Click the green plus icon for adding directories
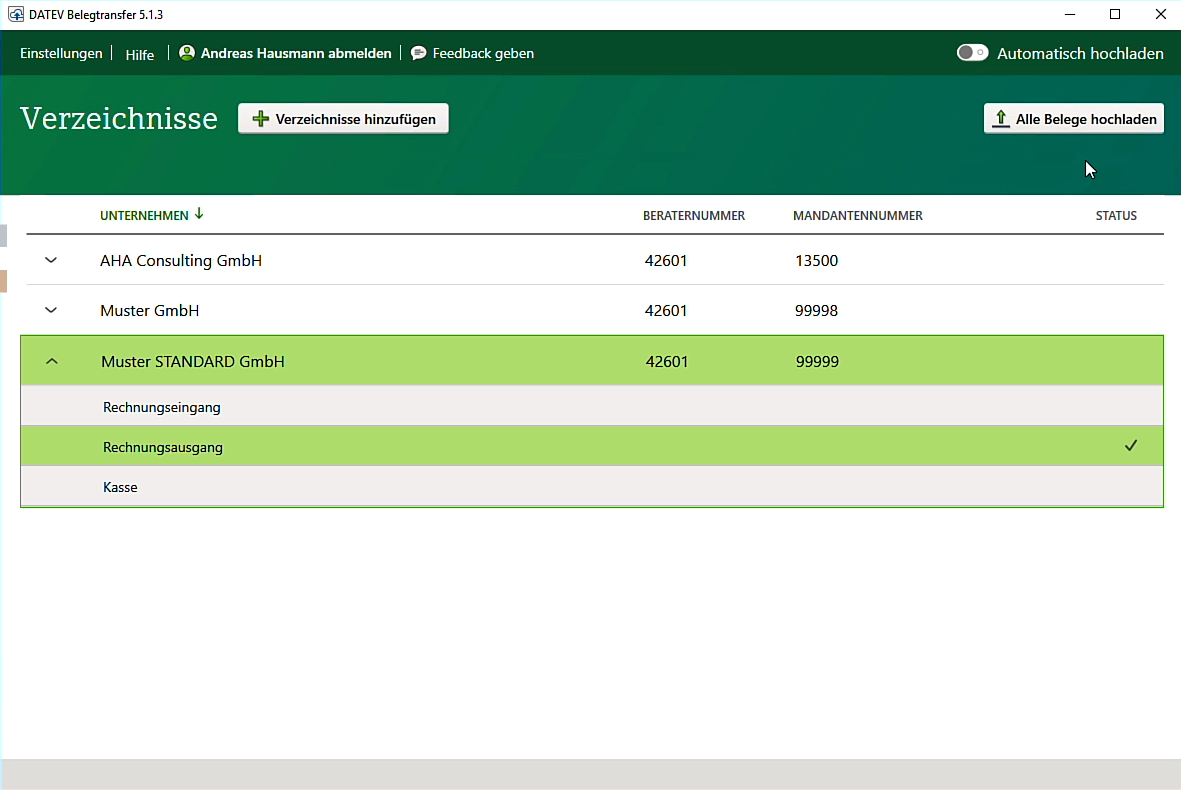This screenshot has width=1181, height=790. click(260, 119)
